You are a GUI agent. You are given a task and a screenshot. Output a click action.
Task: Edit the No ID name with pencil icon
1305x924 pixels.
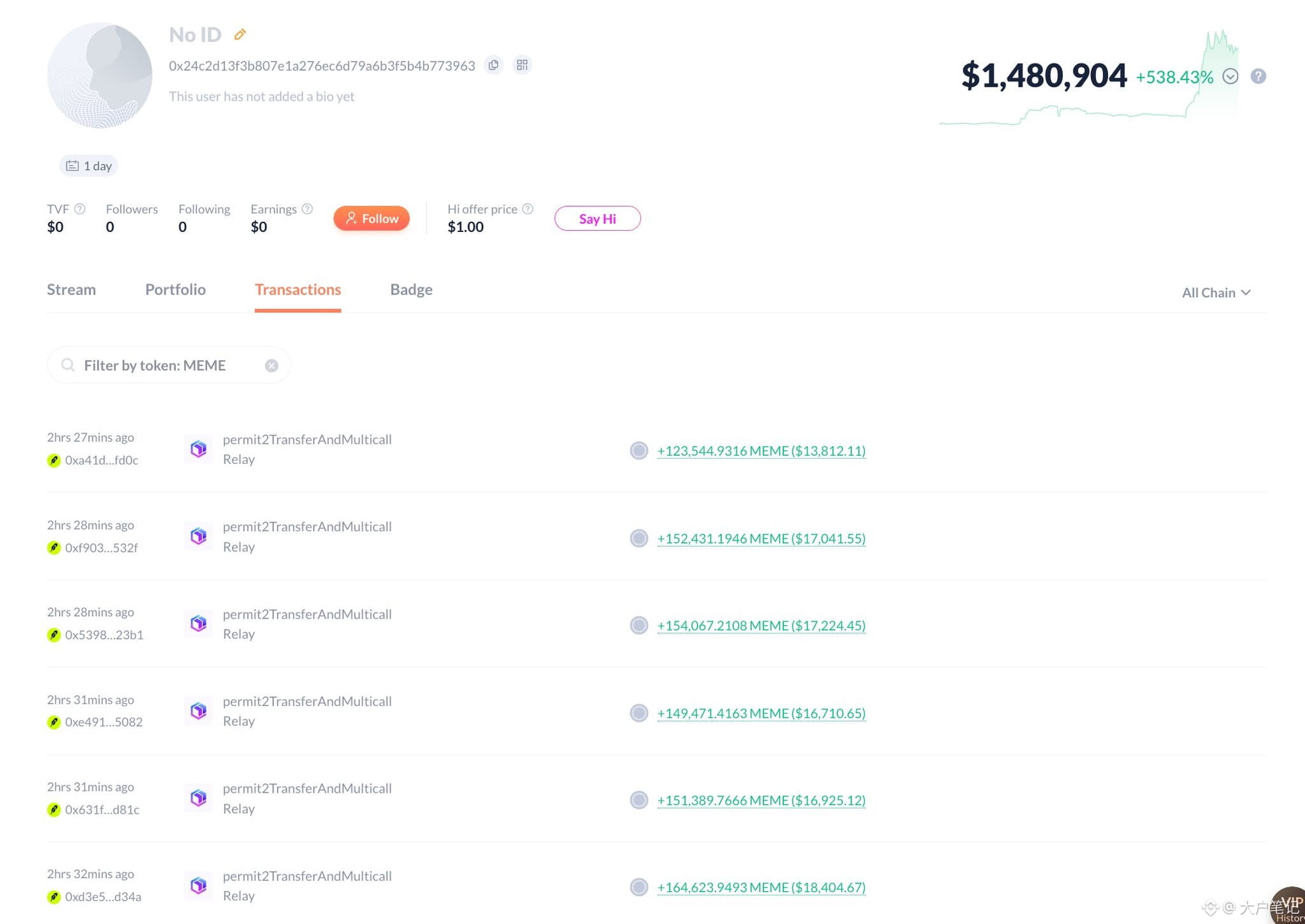click(240, 34)
